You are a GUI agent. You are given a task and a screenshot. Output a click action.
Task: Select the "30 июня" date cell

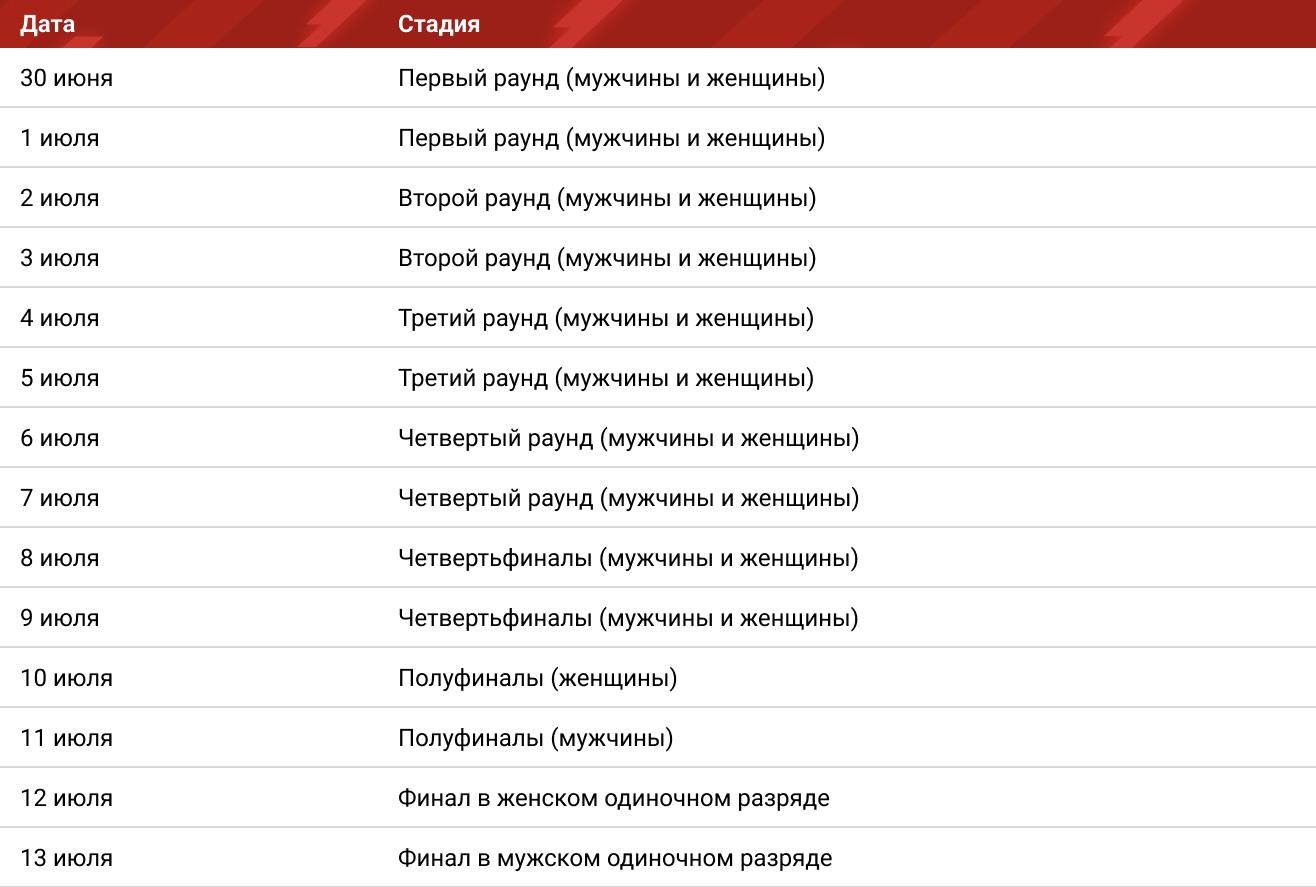(x=66, y=78)
